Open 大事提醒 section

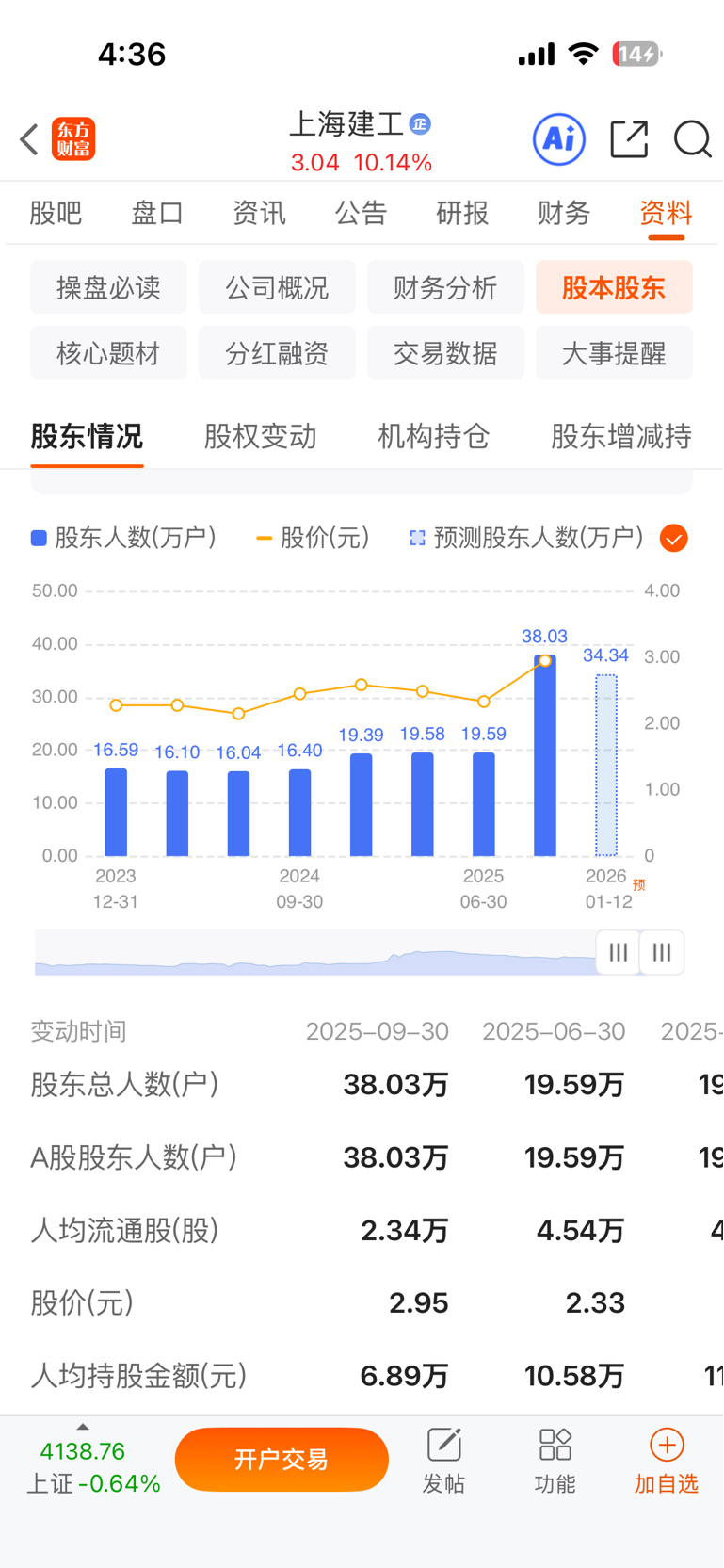click(x=614, y=353)
